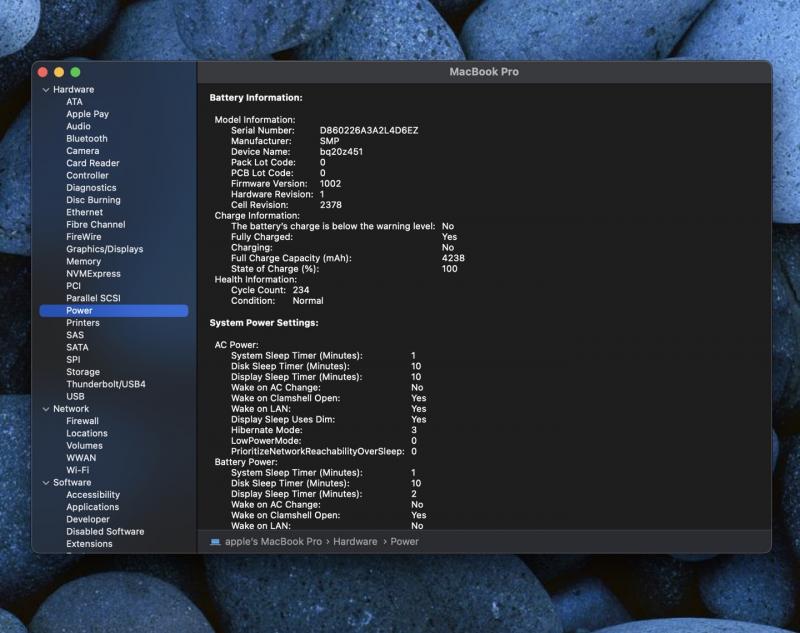Collapse the Software section chevron
800x633 pixels.
[46, 483]
